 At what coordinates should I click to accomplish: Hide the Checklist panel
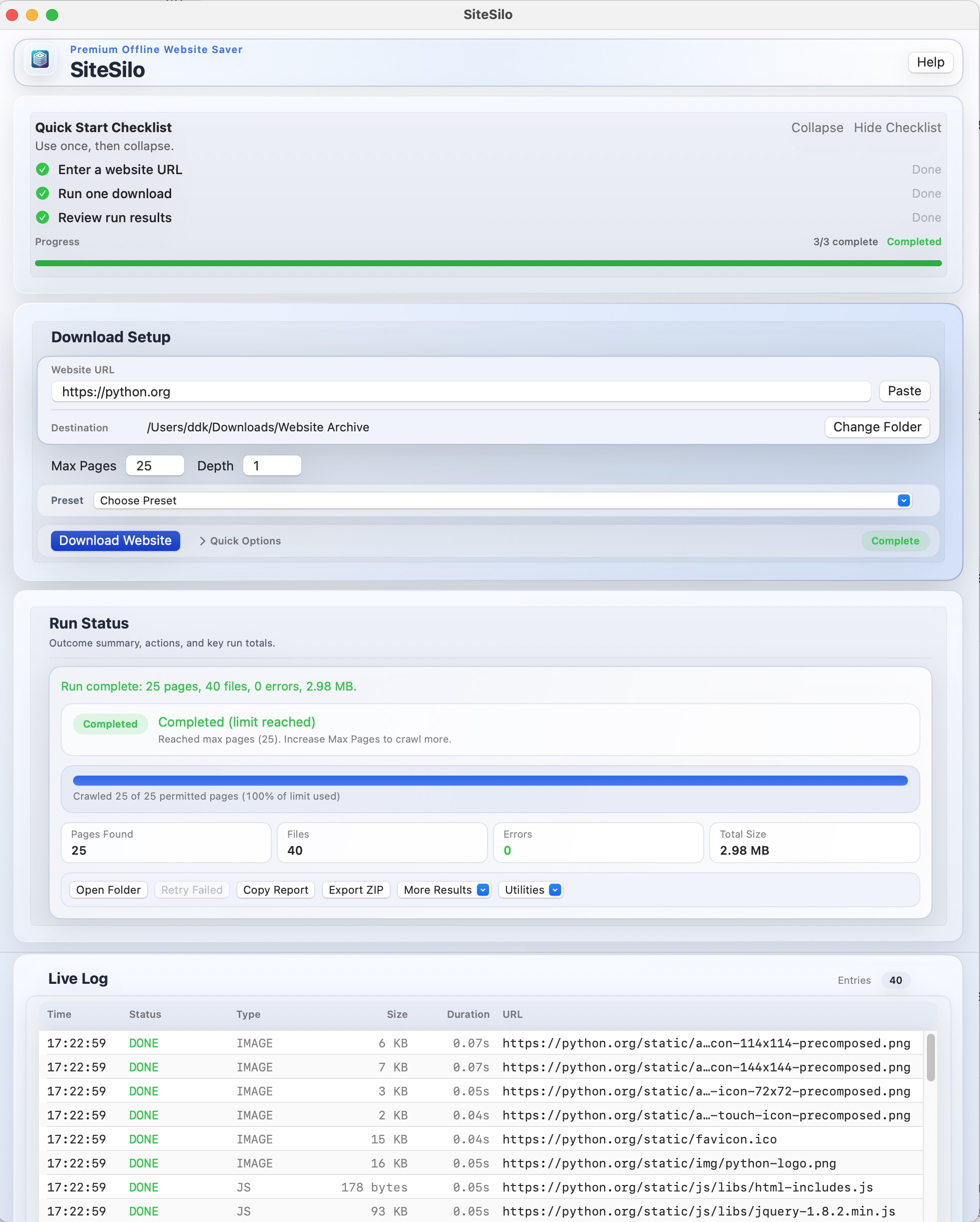point(897,128)
